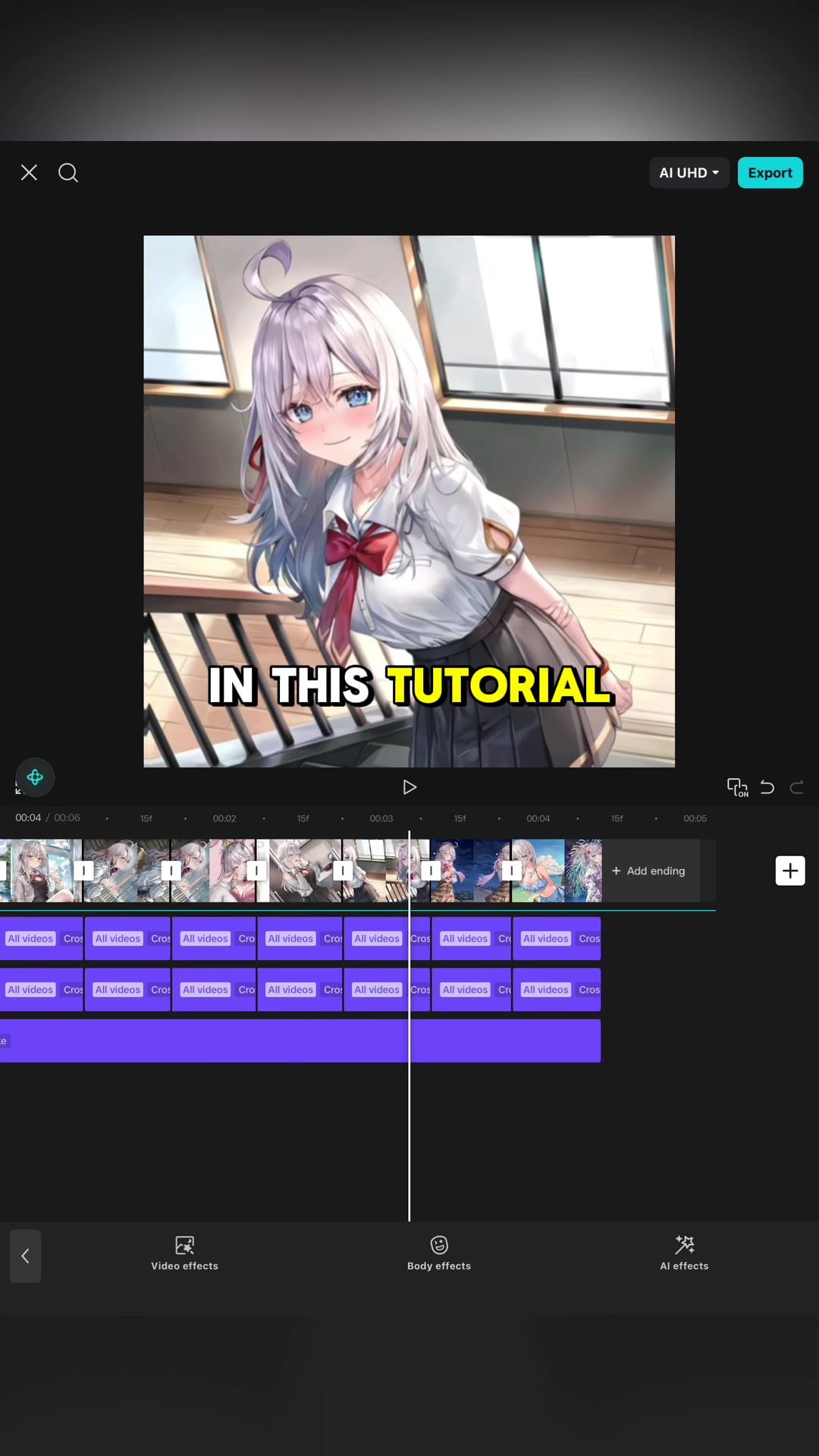Expand the AI UHD resolution dropdown
This screenshot has width=819, height=1456.
click(x=689, y=173)
